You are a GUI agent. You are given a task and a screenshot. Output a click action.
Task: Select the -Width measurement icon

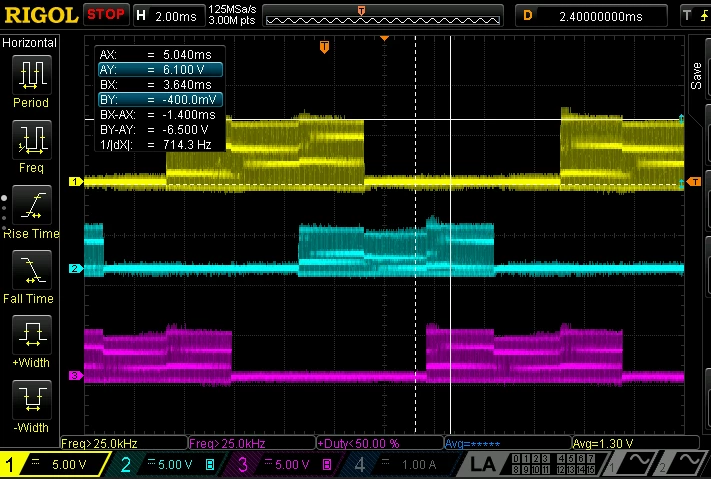[x=32, y=400]
